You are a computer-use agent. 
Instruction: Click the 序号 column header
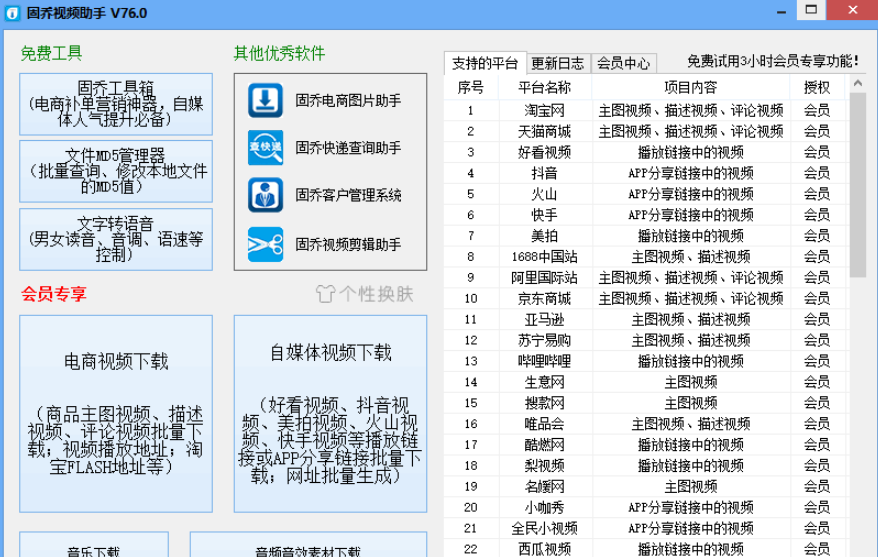click(x=470, y=87)
